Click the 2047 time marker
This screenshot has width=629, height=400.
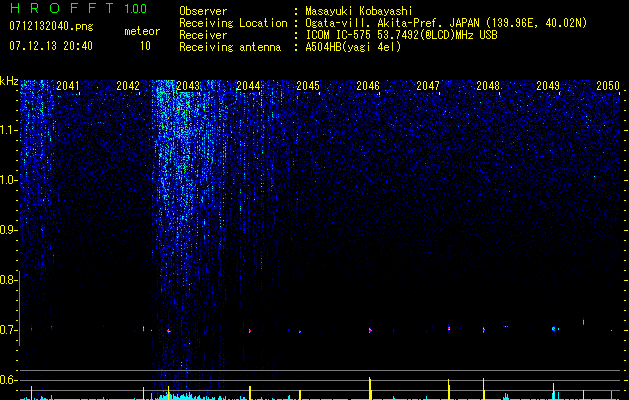[428, 85]
